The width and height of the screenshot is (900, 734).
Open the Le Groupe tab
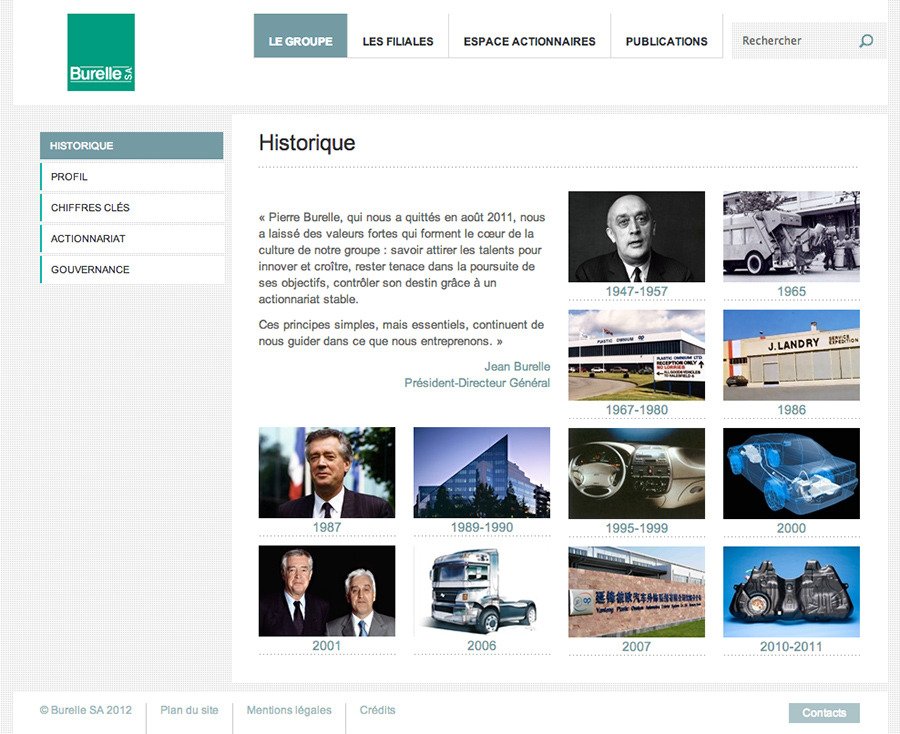point(300,41)
